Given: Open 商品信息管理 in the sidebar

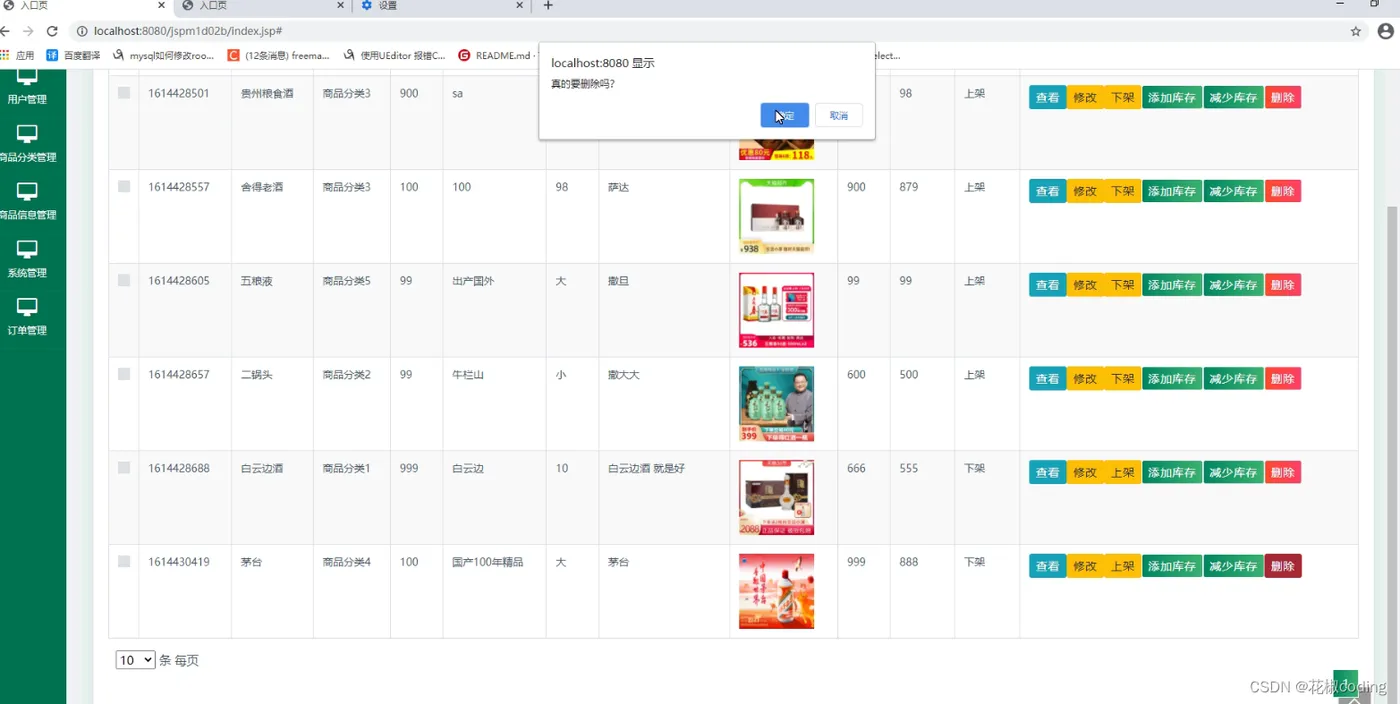Looking at the screenshot, I should click(27, 201).
